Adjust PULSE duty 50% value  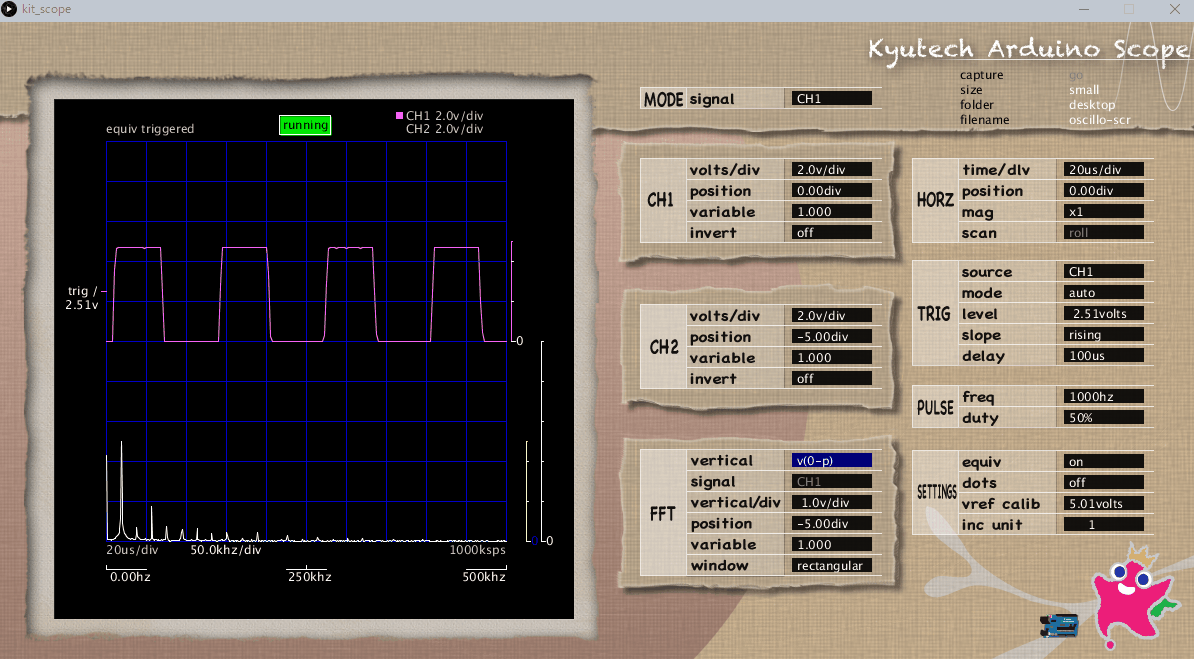tap(1103, 417)
